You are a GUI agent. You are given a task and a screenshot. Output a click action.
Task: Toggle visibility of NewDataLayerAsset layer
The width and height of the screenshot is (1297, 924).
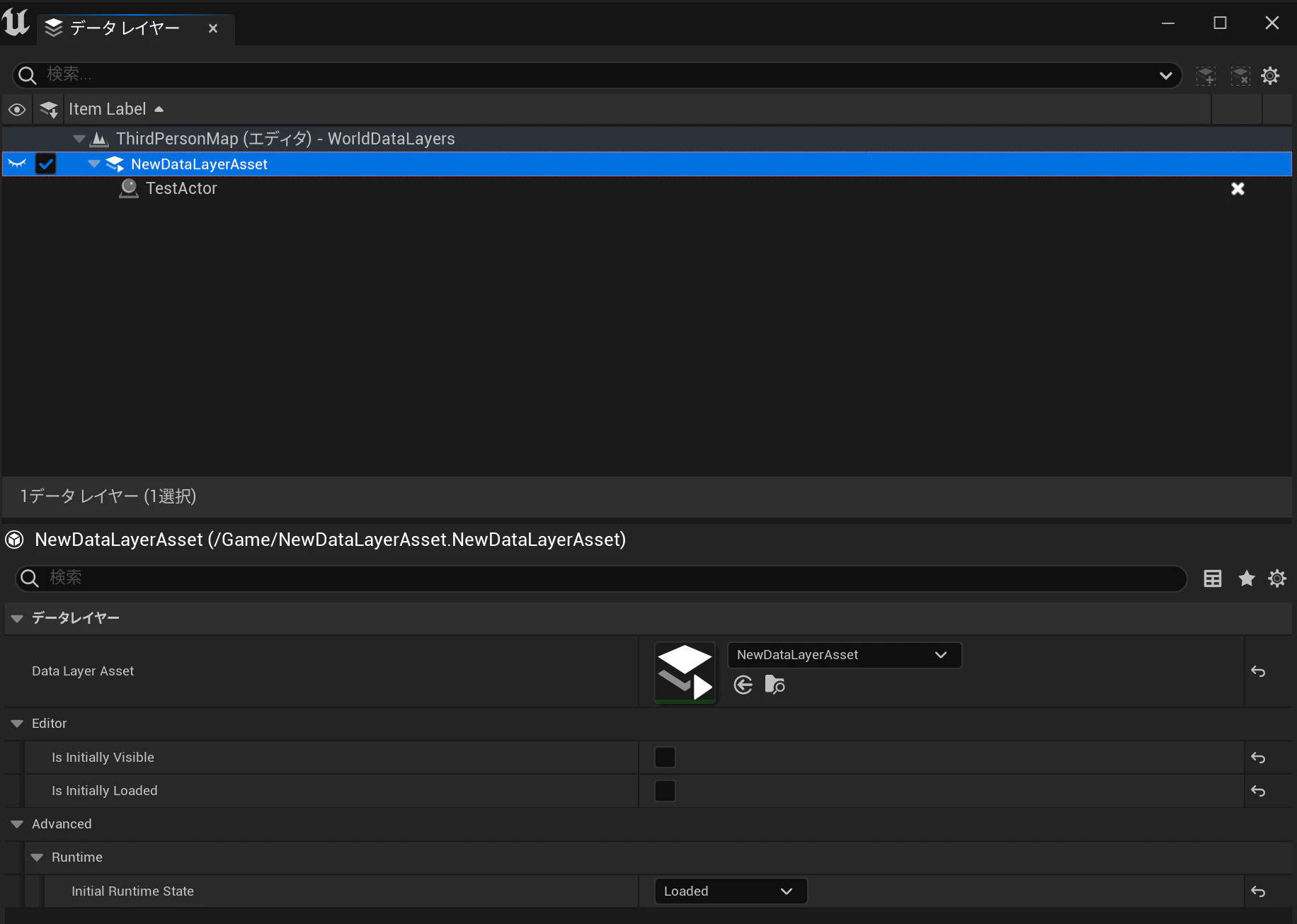coord(17,164)
